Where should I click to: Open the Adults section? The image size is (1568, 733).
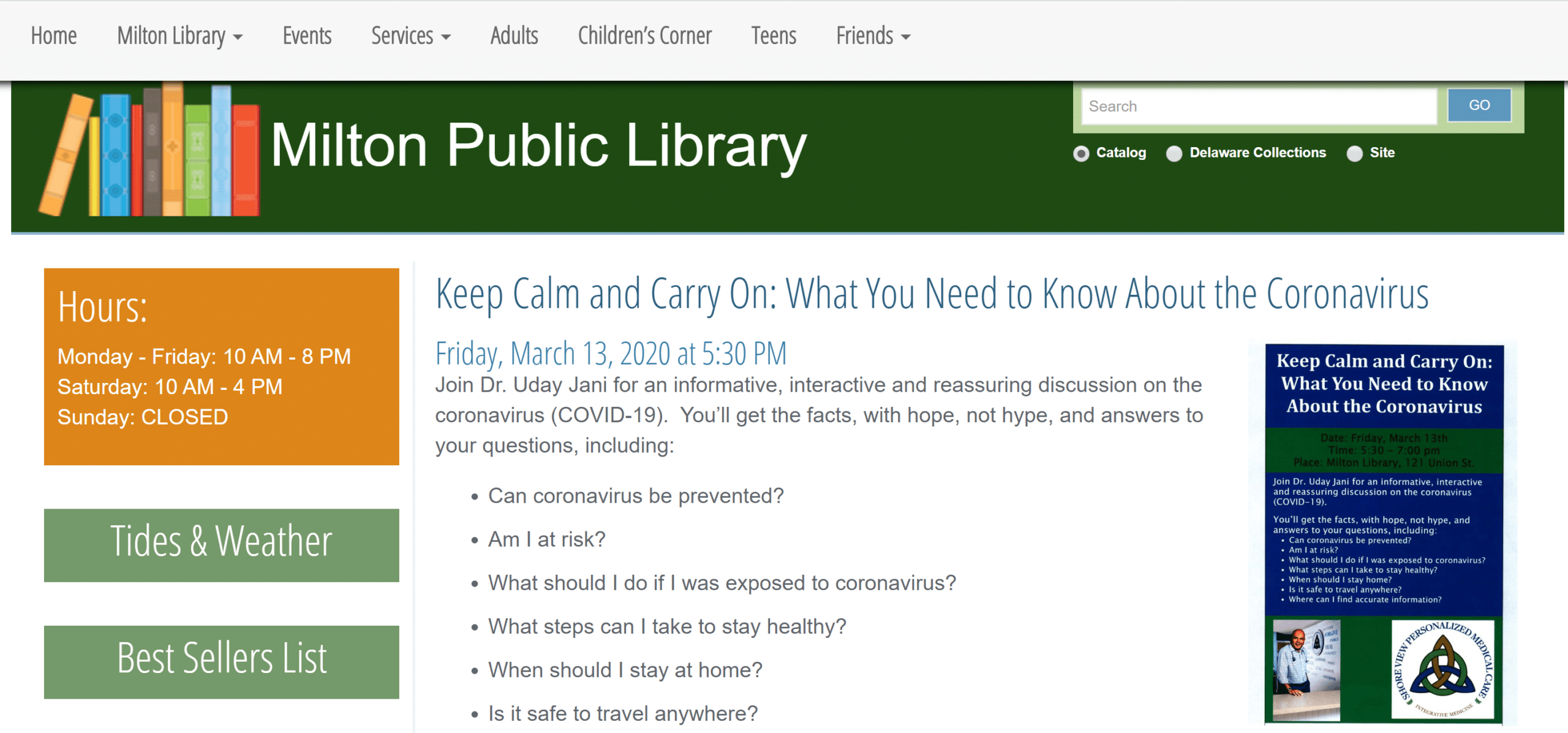pyautogui.click(x=514, y=36)
